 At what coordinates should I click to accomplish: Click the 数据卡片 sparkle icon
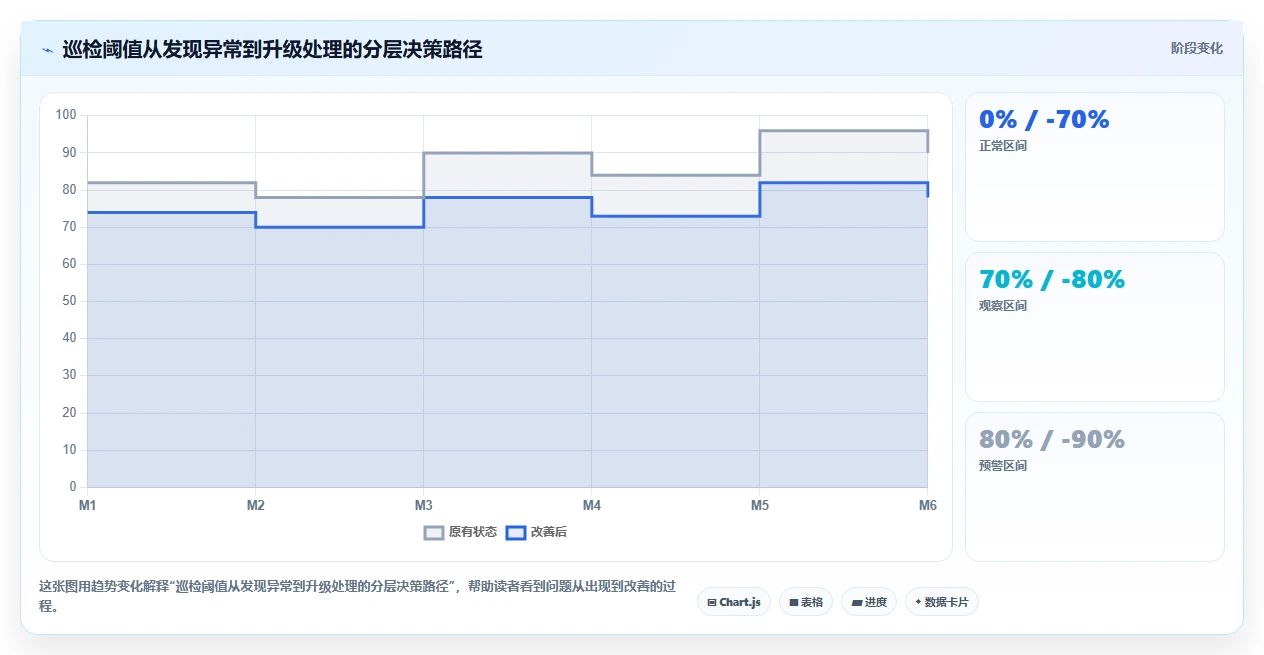tap(918, 602)
